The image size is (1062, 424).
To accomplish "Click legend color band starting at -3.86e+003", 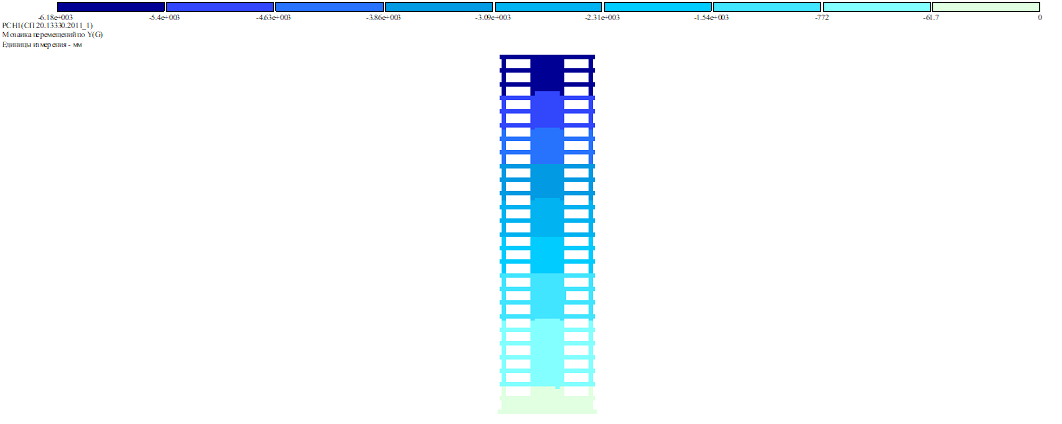I will pos(438,7).
